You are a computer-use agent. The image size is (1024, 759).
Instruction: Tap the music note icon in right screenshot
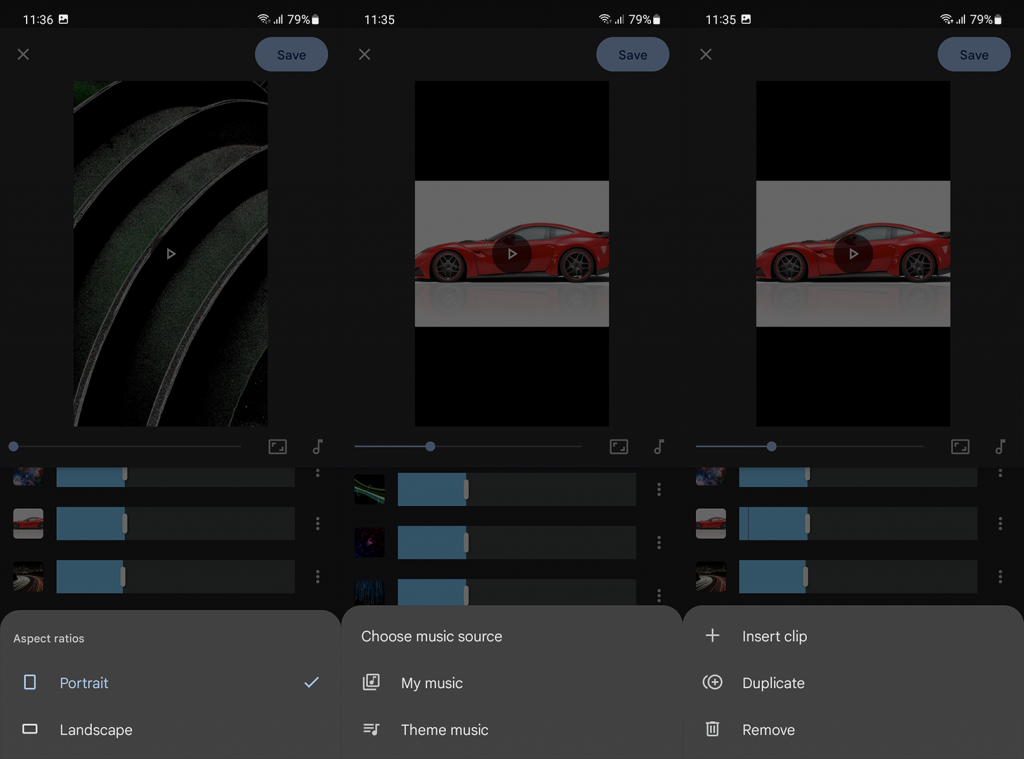pos(1000,447)
